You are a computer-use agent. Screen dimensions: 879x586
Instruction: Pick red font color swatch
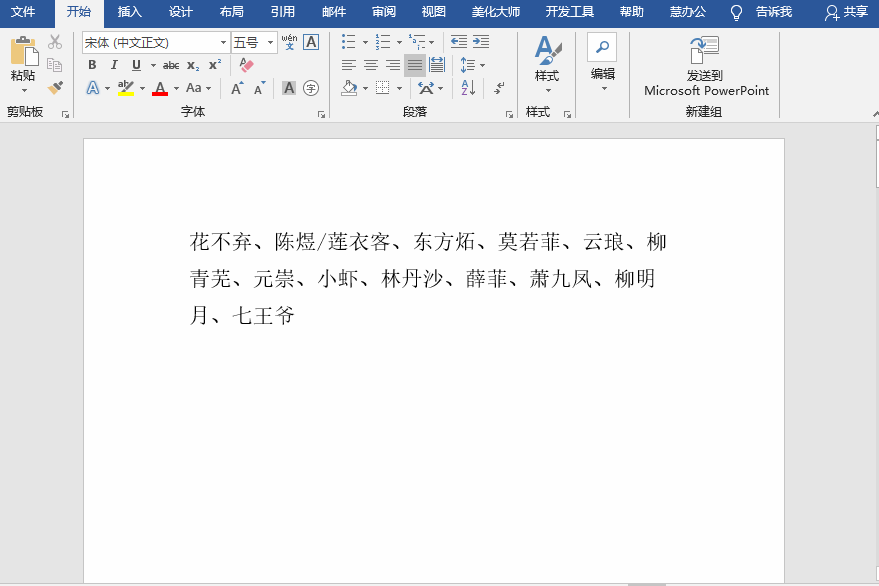point(161,88)
